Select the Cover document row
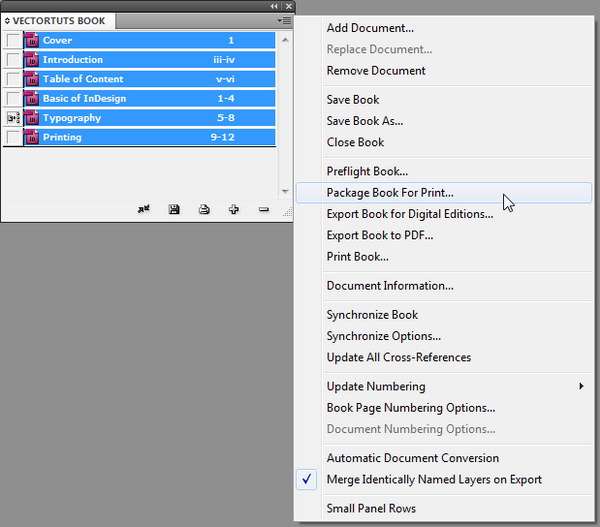Image resolution: width=600 pixels, height=527 pixels. [x=149, y=40]
